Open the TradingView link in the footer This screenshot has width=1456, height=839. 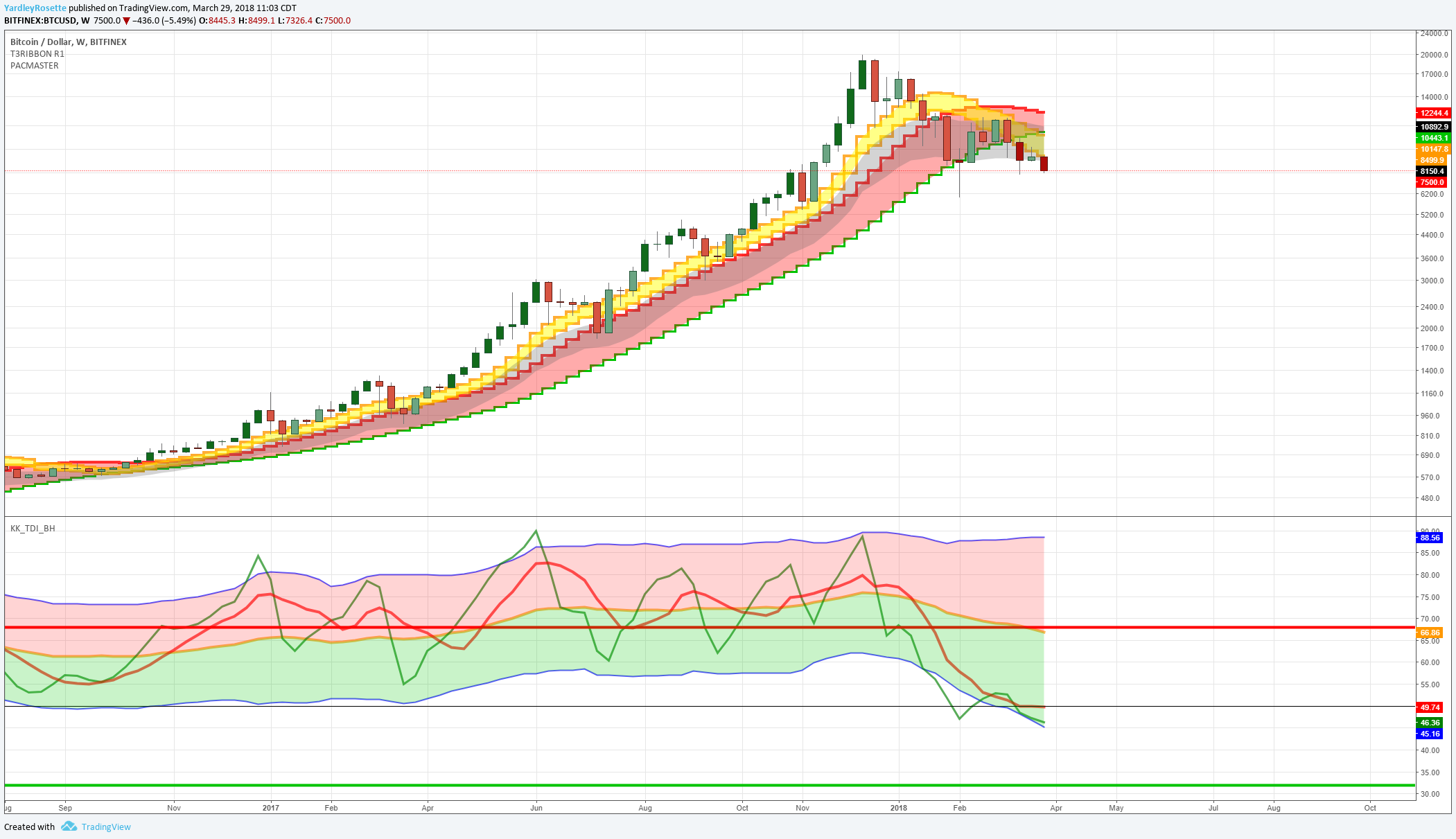106,827
